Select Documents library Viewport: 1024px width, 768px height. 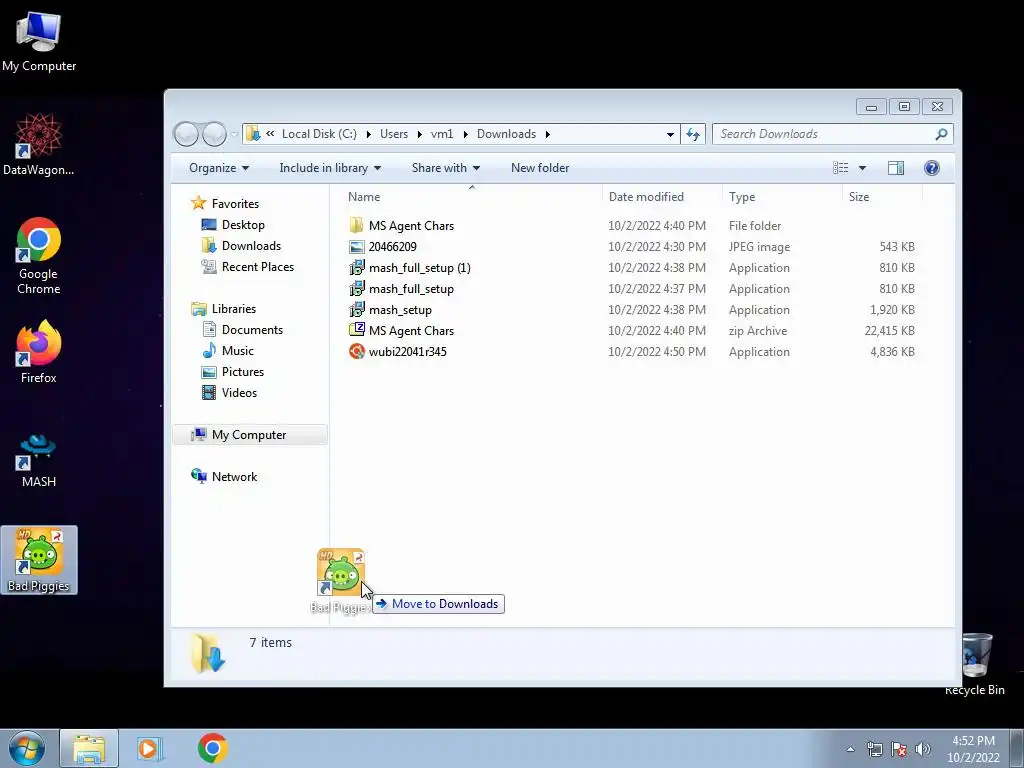242,330
